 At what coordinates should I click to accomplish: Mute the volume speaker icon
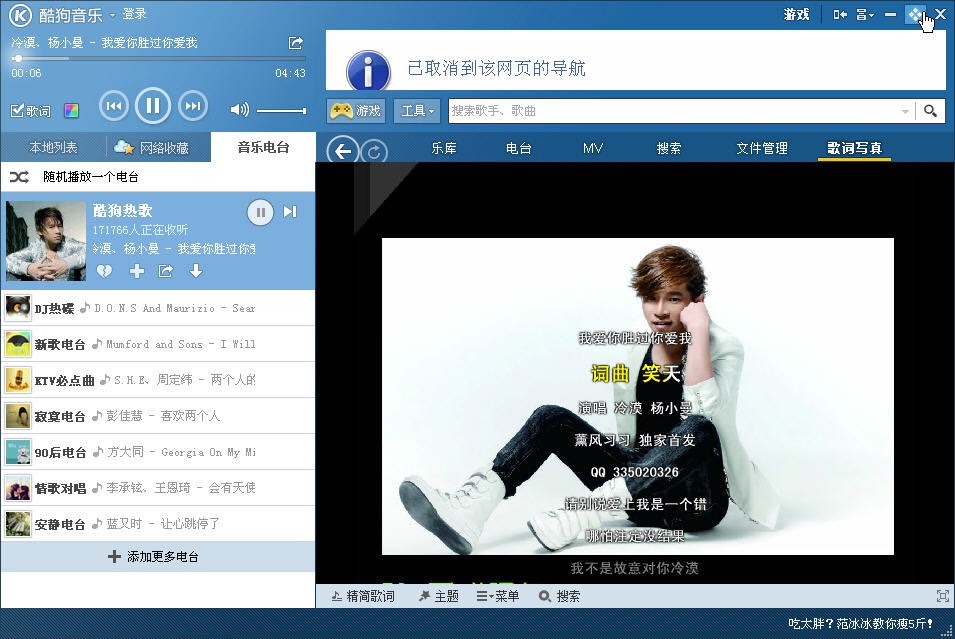point(239,110)
